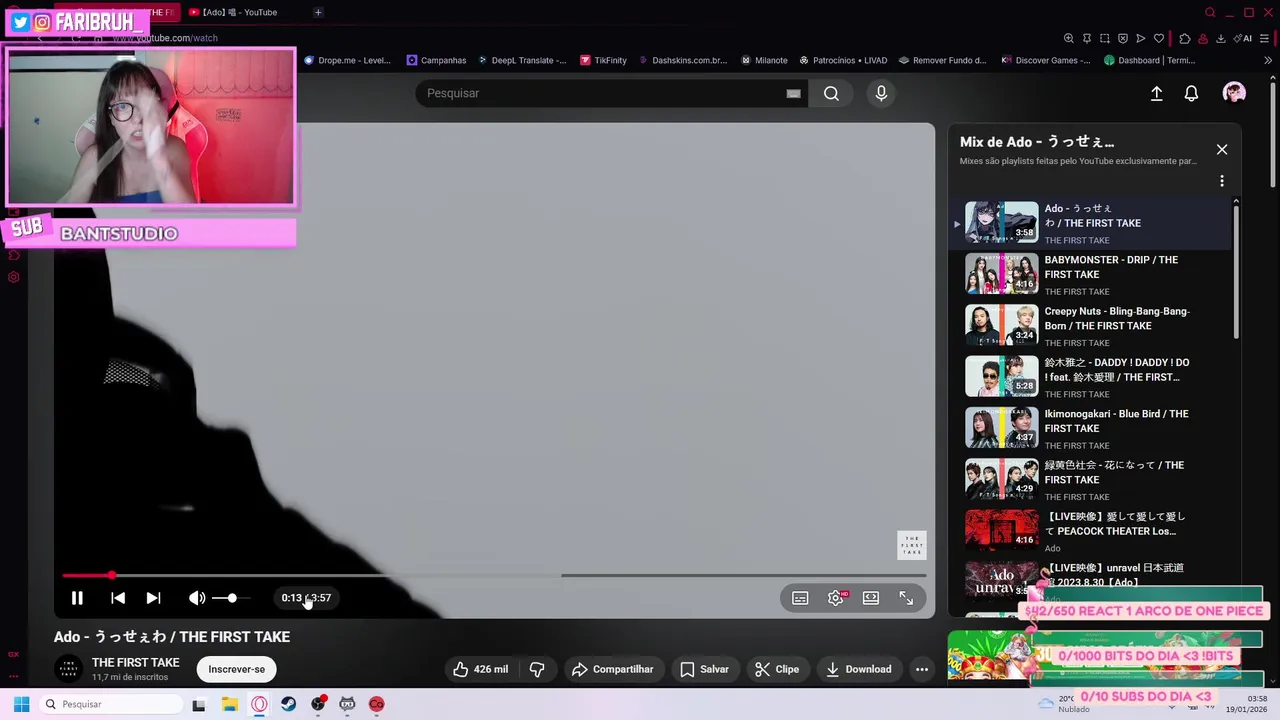Skip to the next video
Screen dimensions: 1280x720
[153, 598]
